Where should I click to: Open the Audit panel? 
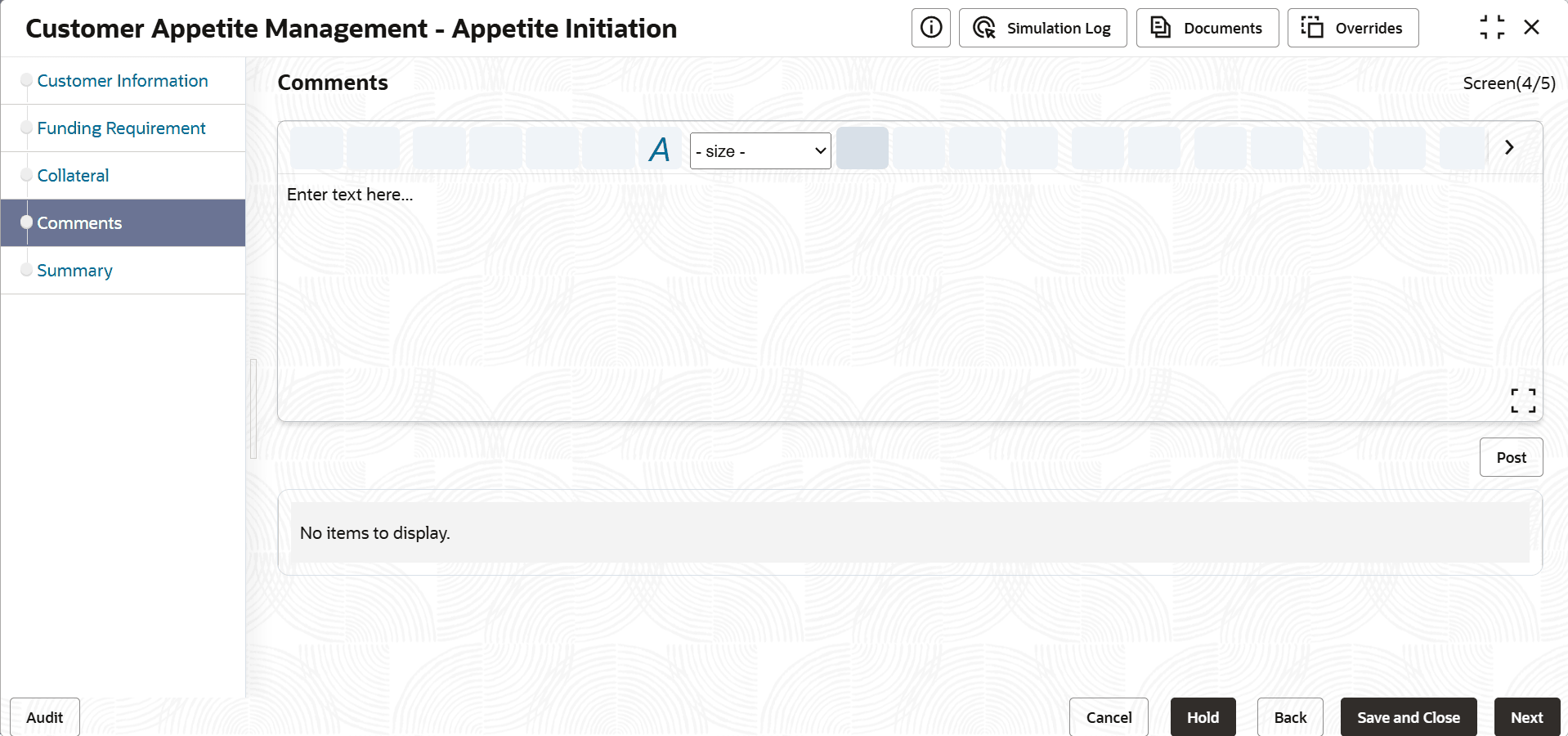click(x=45, y=717)
